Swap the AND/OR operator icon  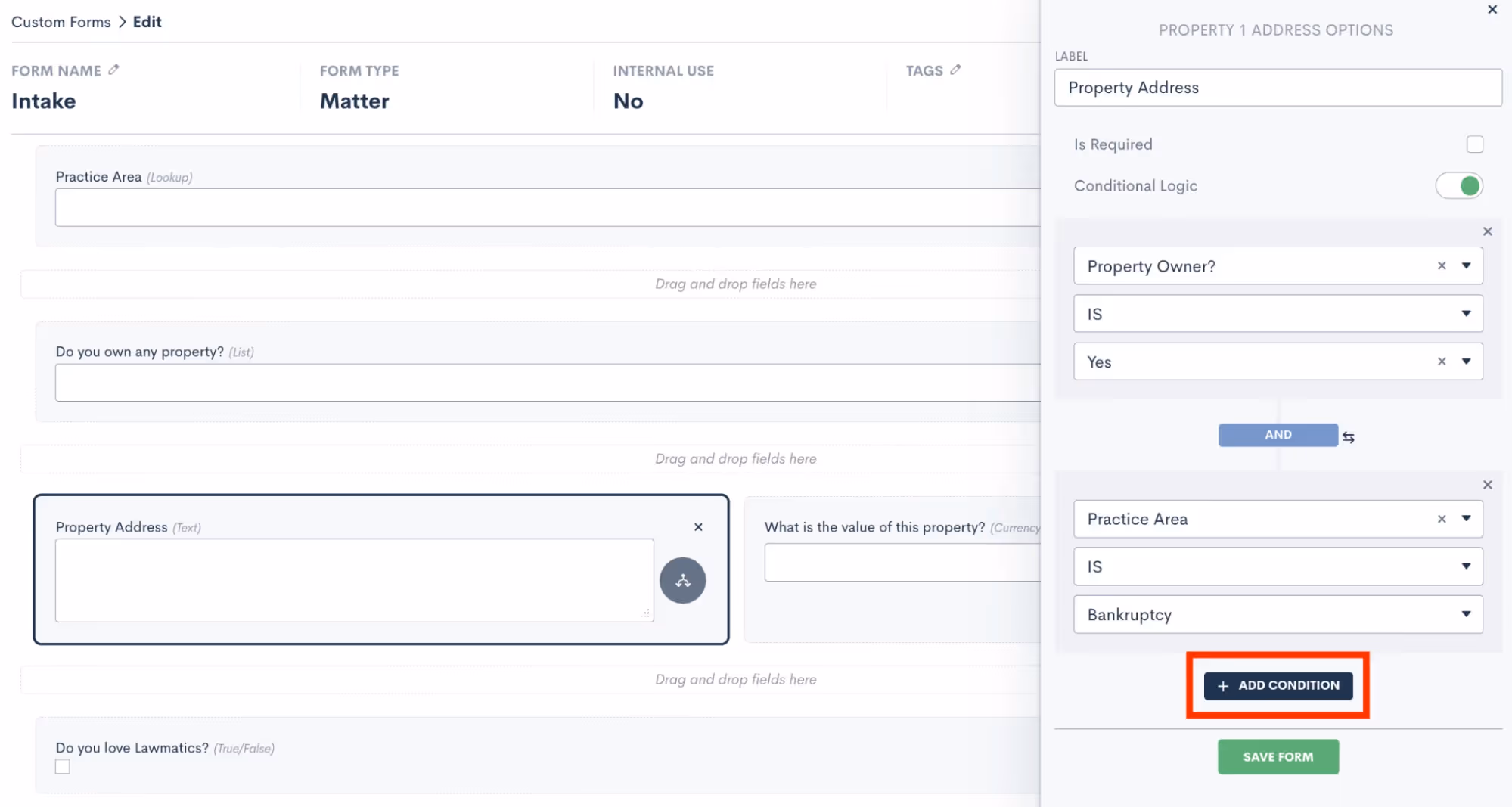pos(1349,437)
